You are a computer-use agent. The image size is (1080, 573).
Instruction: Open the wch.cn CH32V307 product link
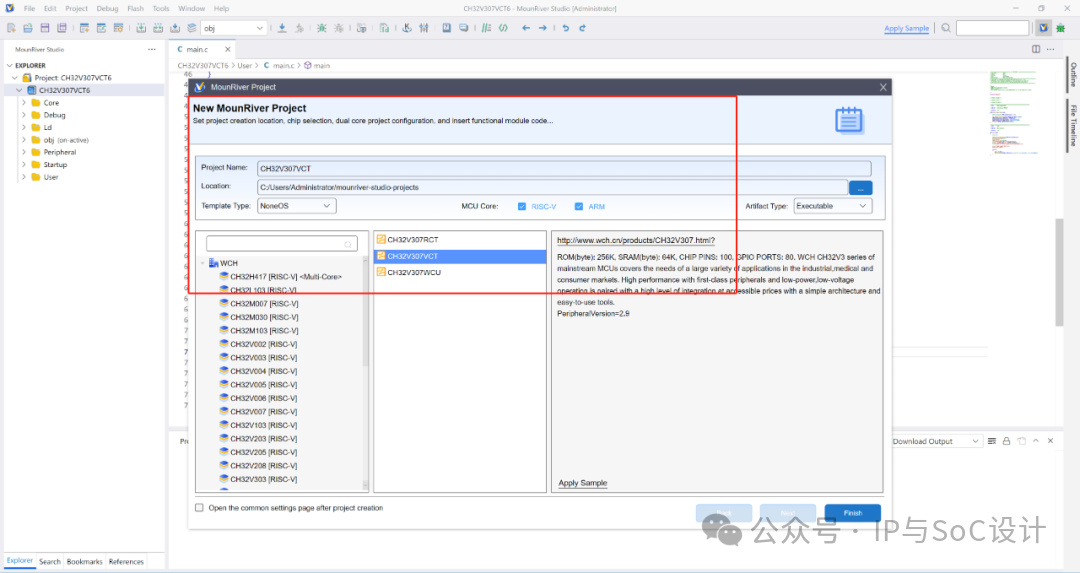(x=636, y=240)
